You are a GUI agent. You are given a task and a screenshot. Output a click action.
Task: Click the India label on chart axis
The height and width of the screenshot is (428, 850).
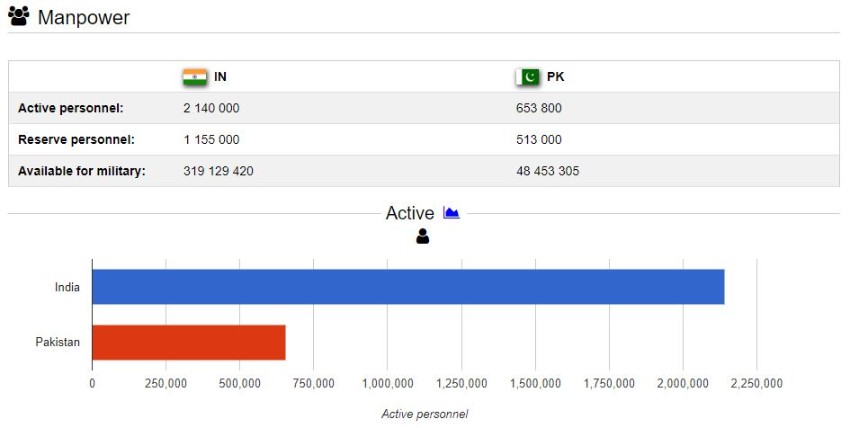[67, 288]
